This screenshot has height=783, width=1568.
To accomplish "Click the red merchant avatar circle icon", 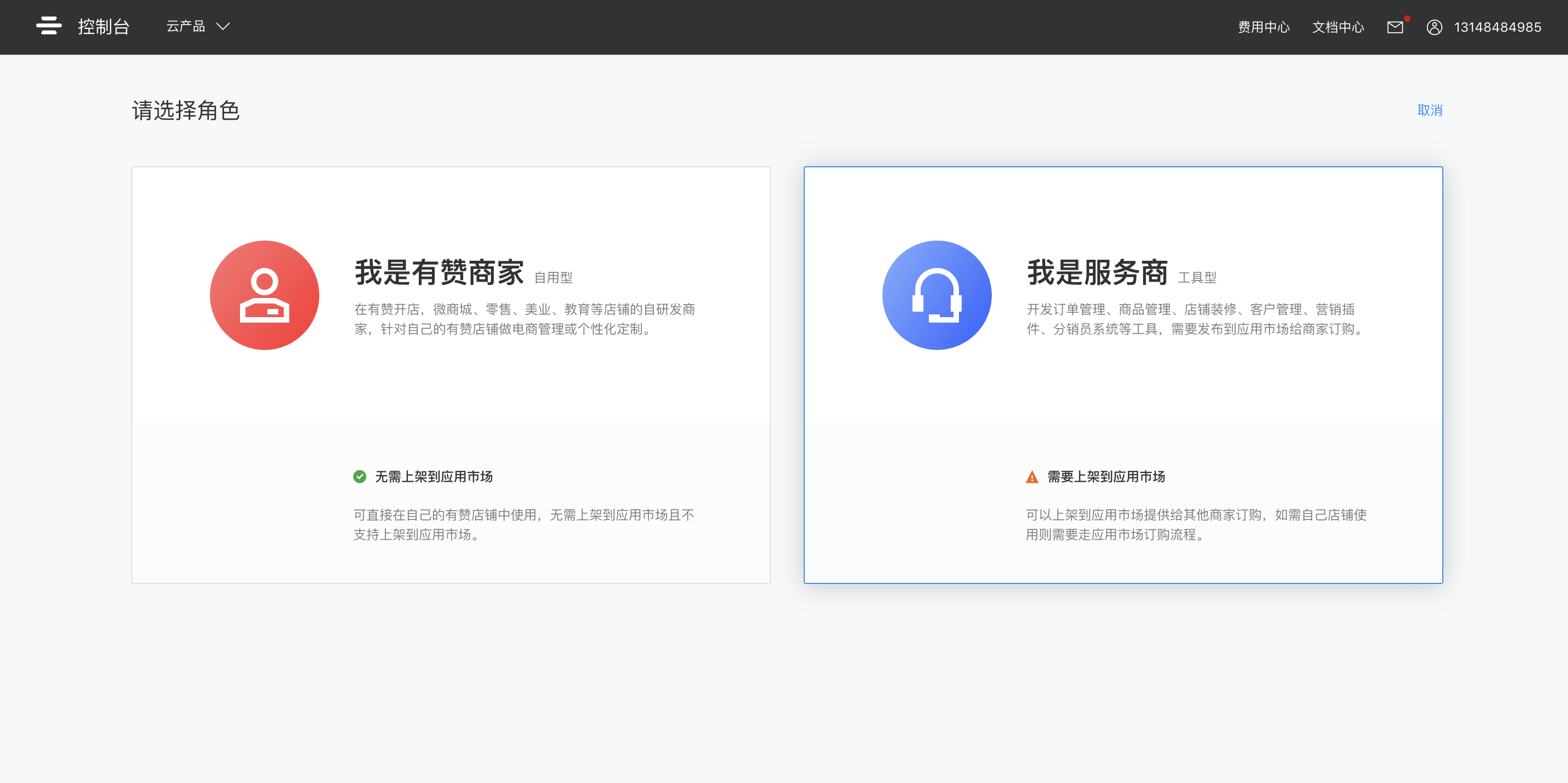I will [264, 295].
